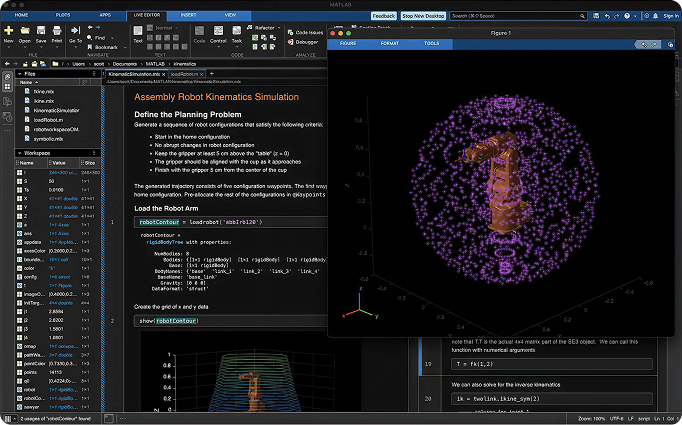Click the Find tool in the Navigate group
Image resolution: width=682 pixels, height=425 pixels.
tap(96, 38)
